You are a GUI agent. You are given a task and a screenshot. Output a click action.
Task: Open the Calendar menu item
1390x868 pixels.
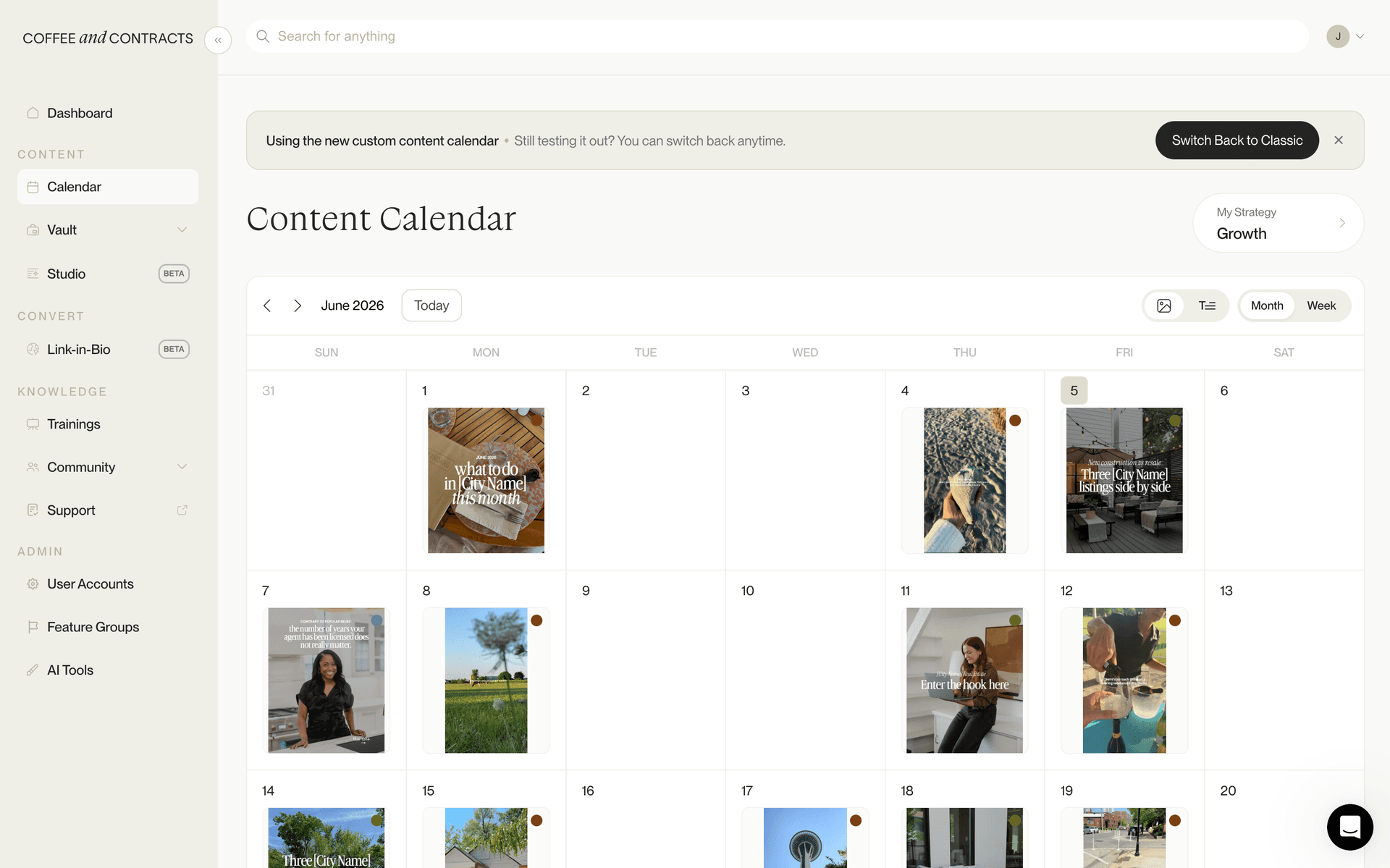tap(108, 187)
